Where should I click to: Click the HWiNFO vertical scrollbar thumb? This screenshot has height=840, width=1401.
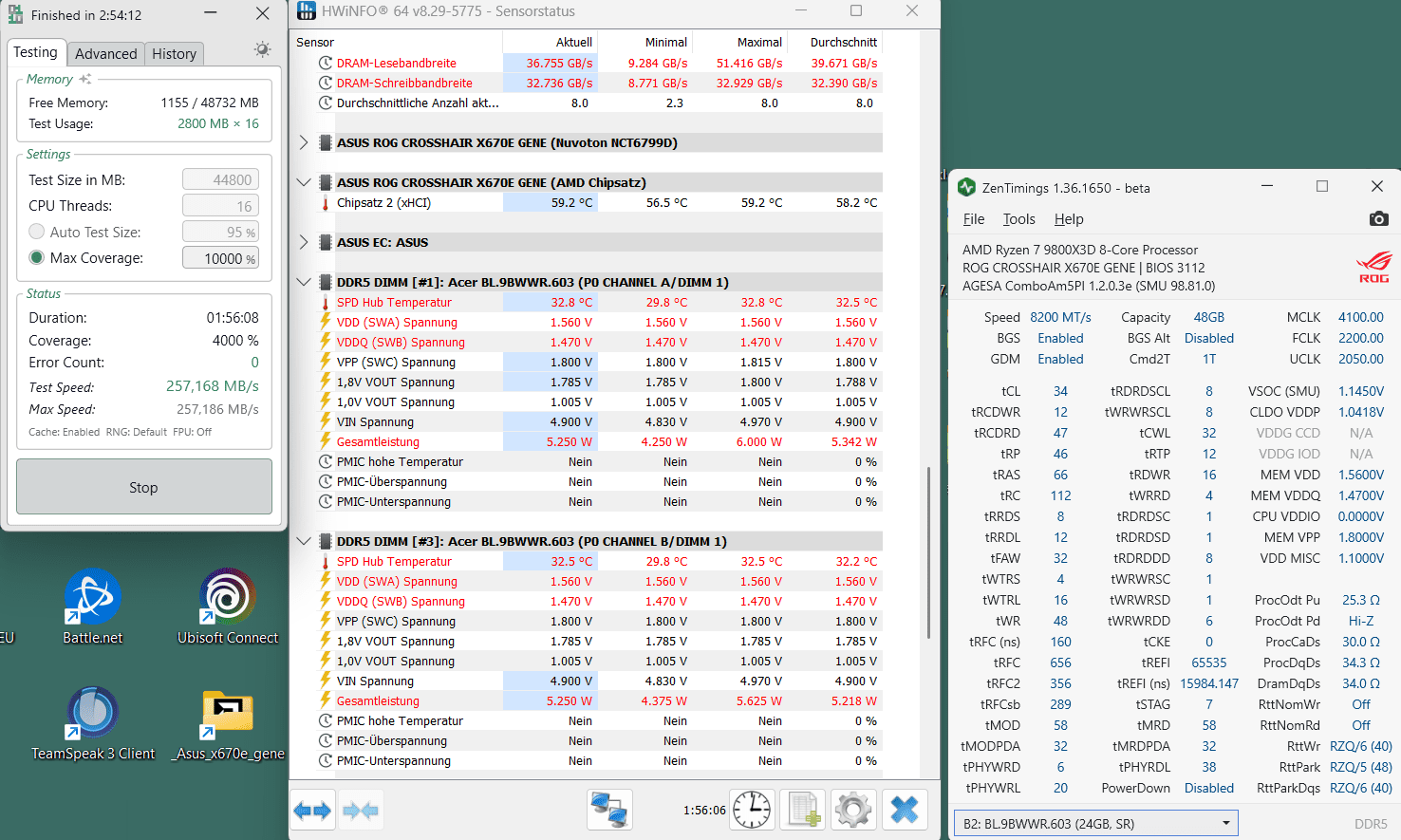[929, 551]
